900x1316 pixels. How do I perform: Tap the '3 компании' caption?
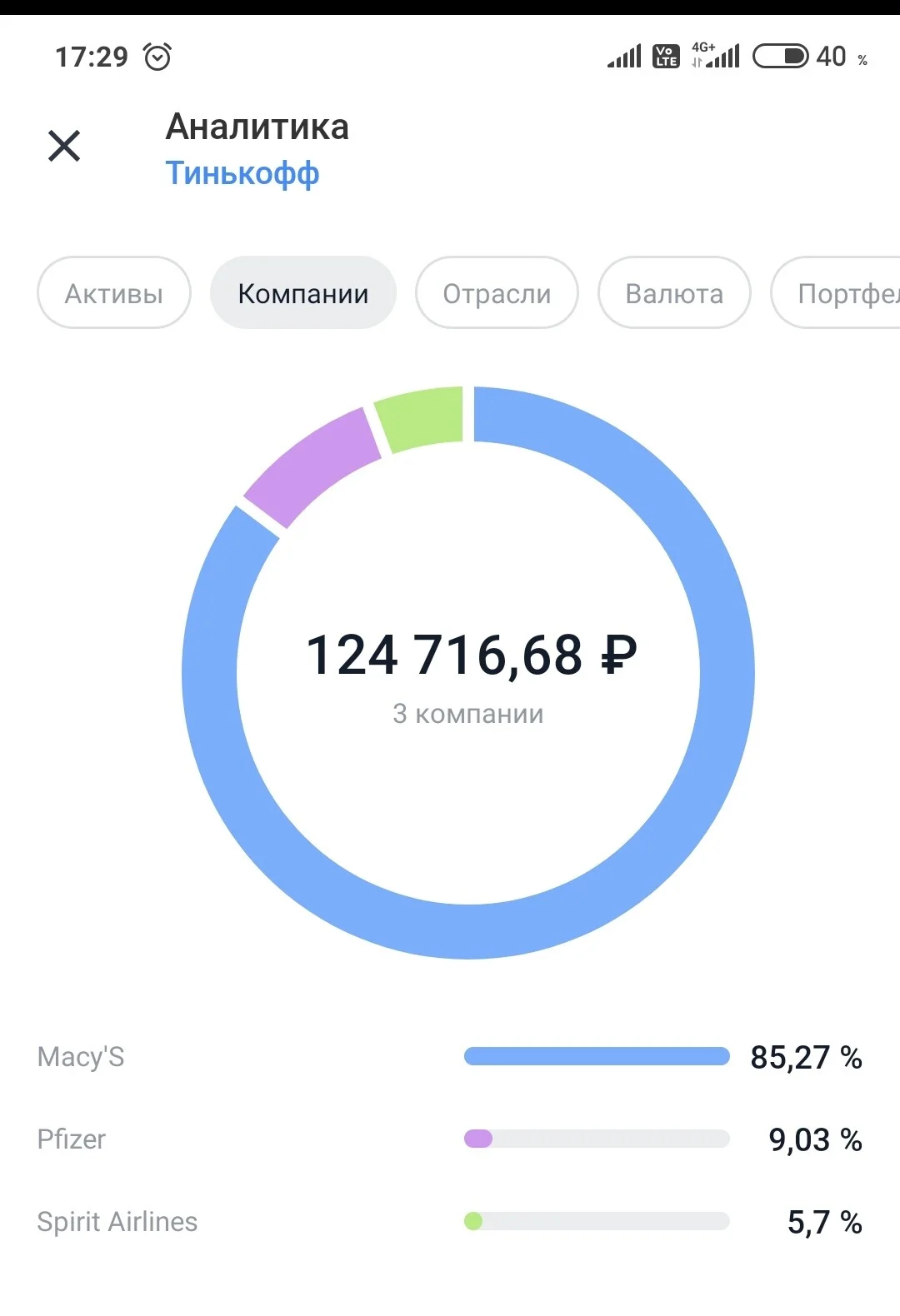(468, 714)
